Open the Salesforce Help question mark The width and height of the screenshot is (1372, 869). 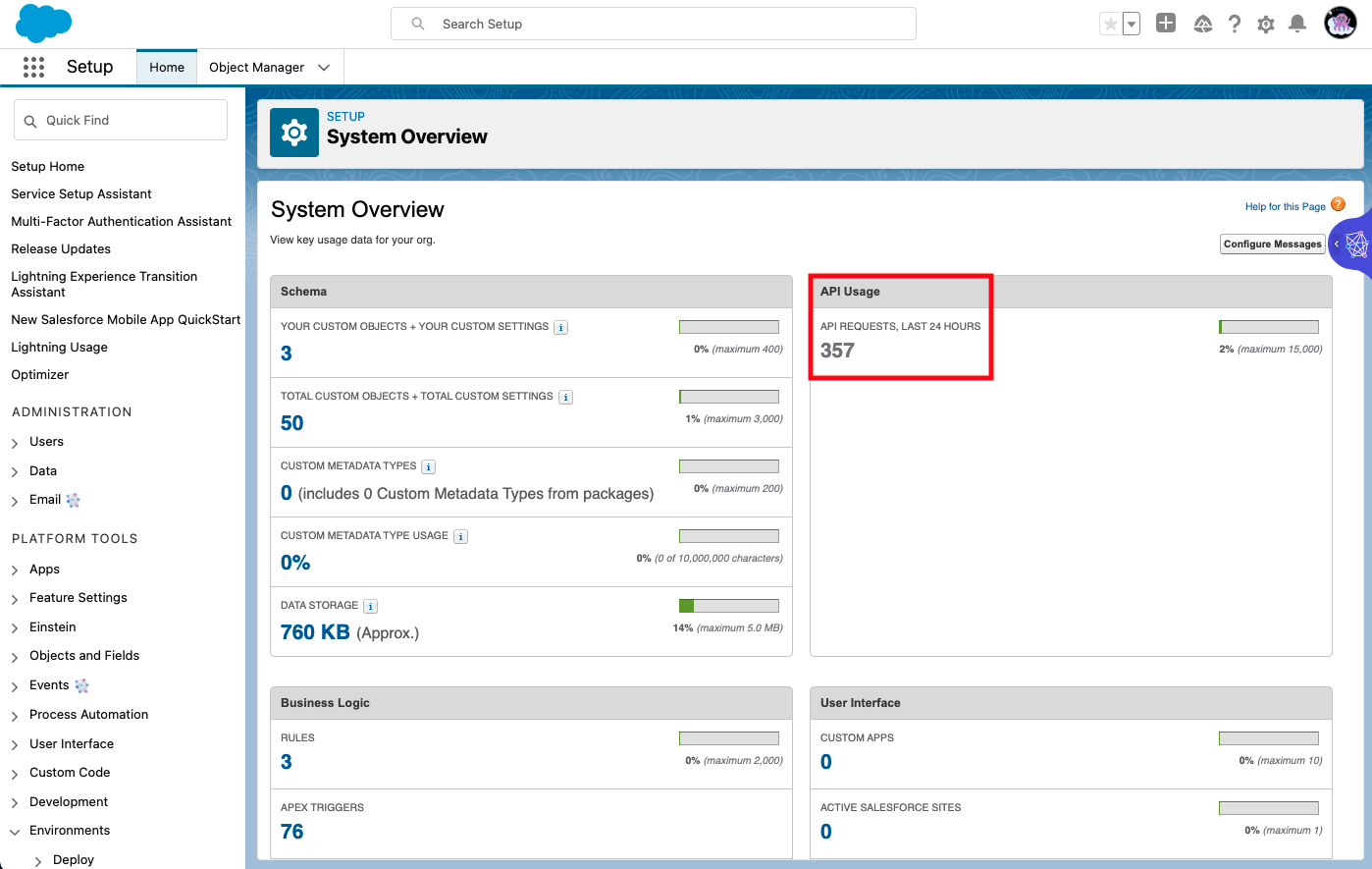tap(1235, 24)
